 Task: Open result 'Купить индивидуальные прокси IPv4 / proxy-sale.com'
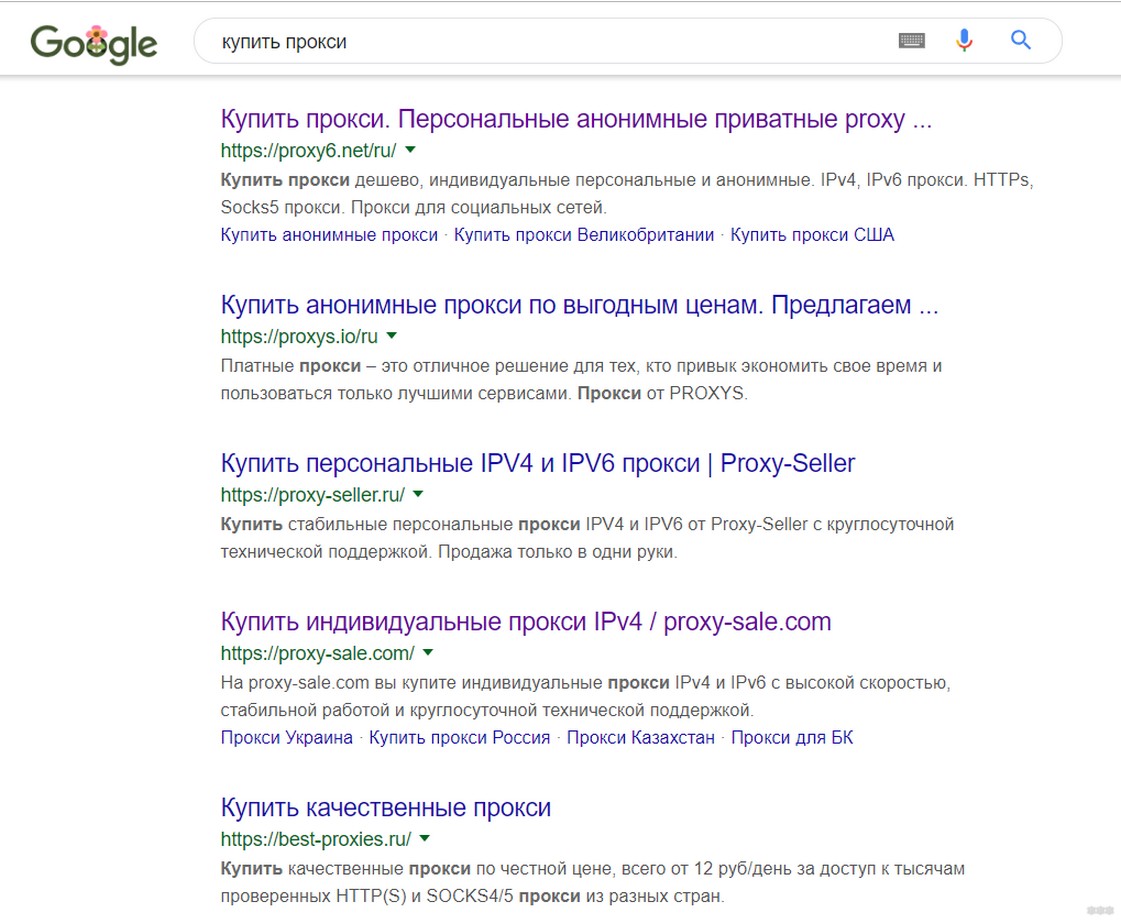(525, 622)
